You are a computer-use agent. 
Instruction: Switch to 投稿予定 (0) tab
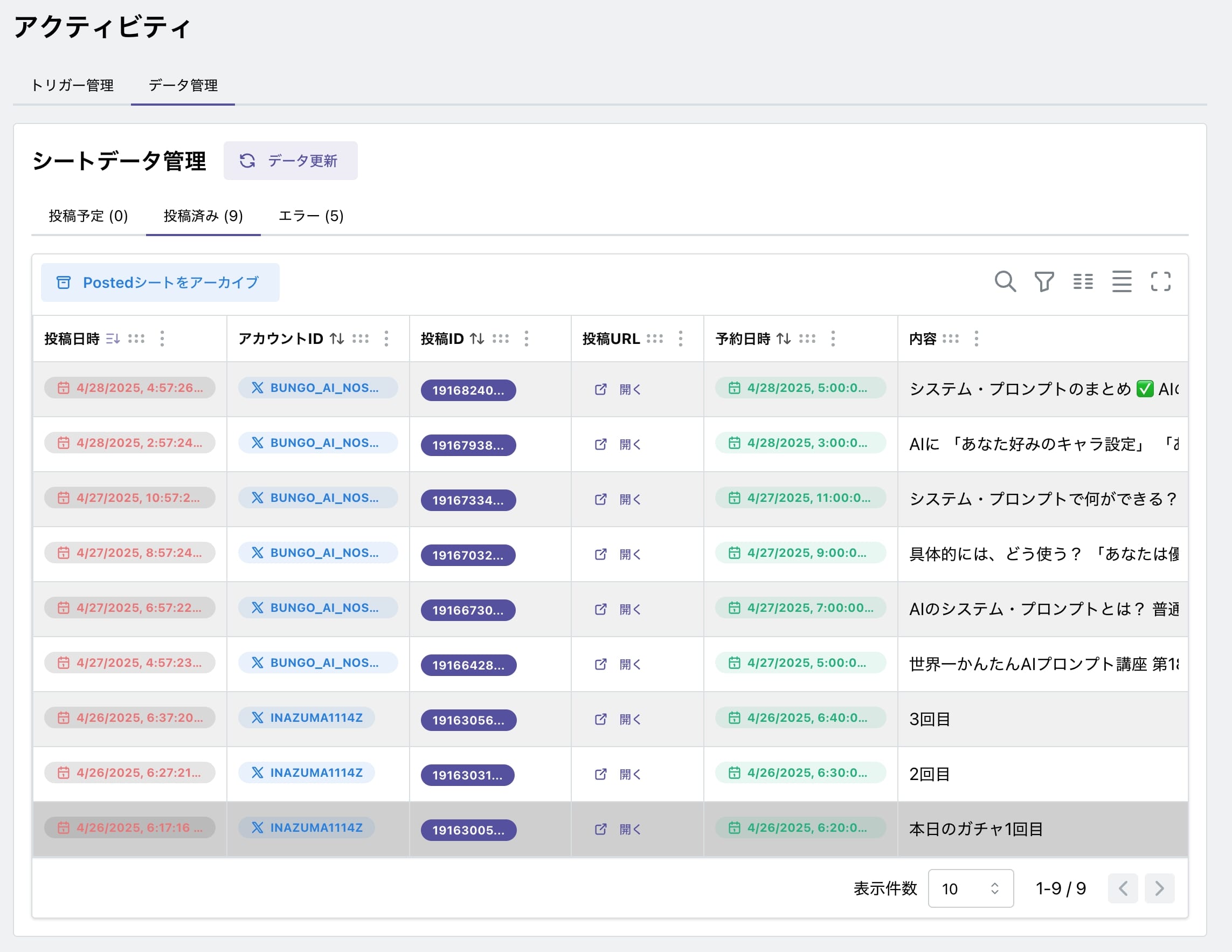[88, 216]
